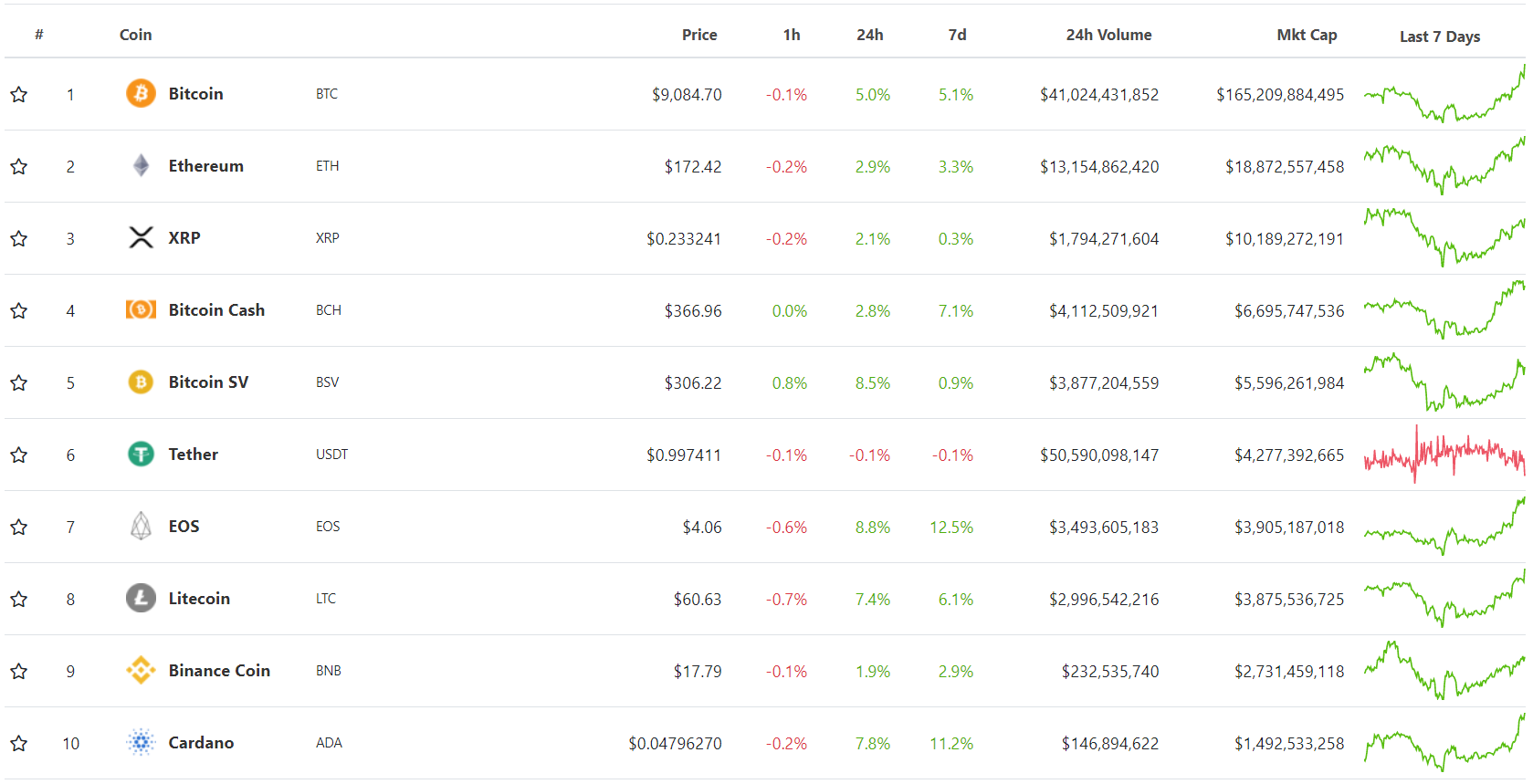Sort by the 7d change header
This screenshot has width=1533, height=784.
click(x=957, y=35)
